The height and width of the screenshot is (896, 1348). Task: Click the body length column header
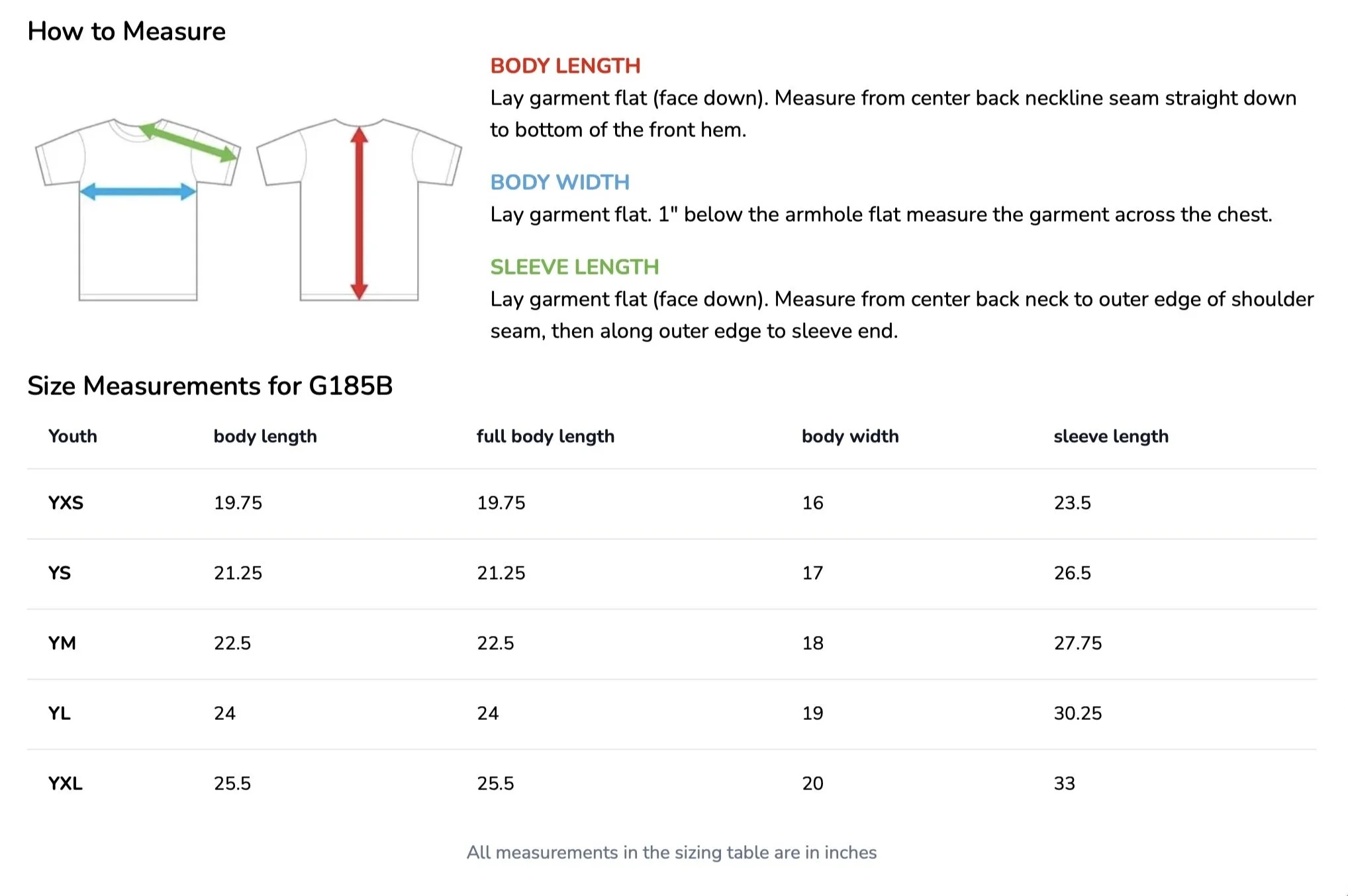click(265, 436)
